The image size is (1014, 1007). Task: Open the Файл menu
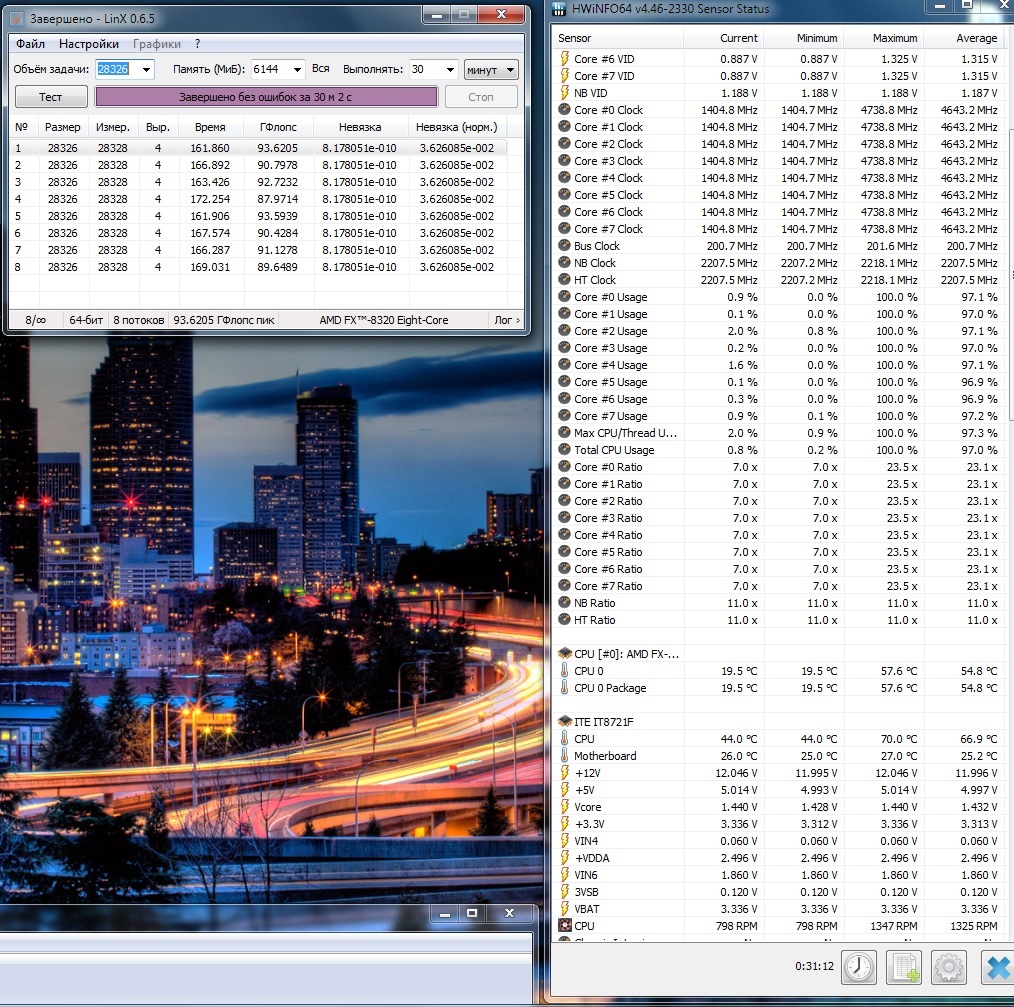pos(30,44)
